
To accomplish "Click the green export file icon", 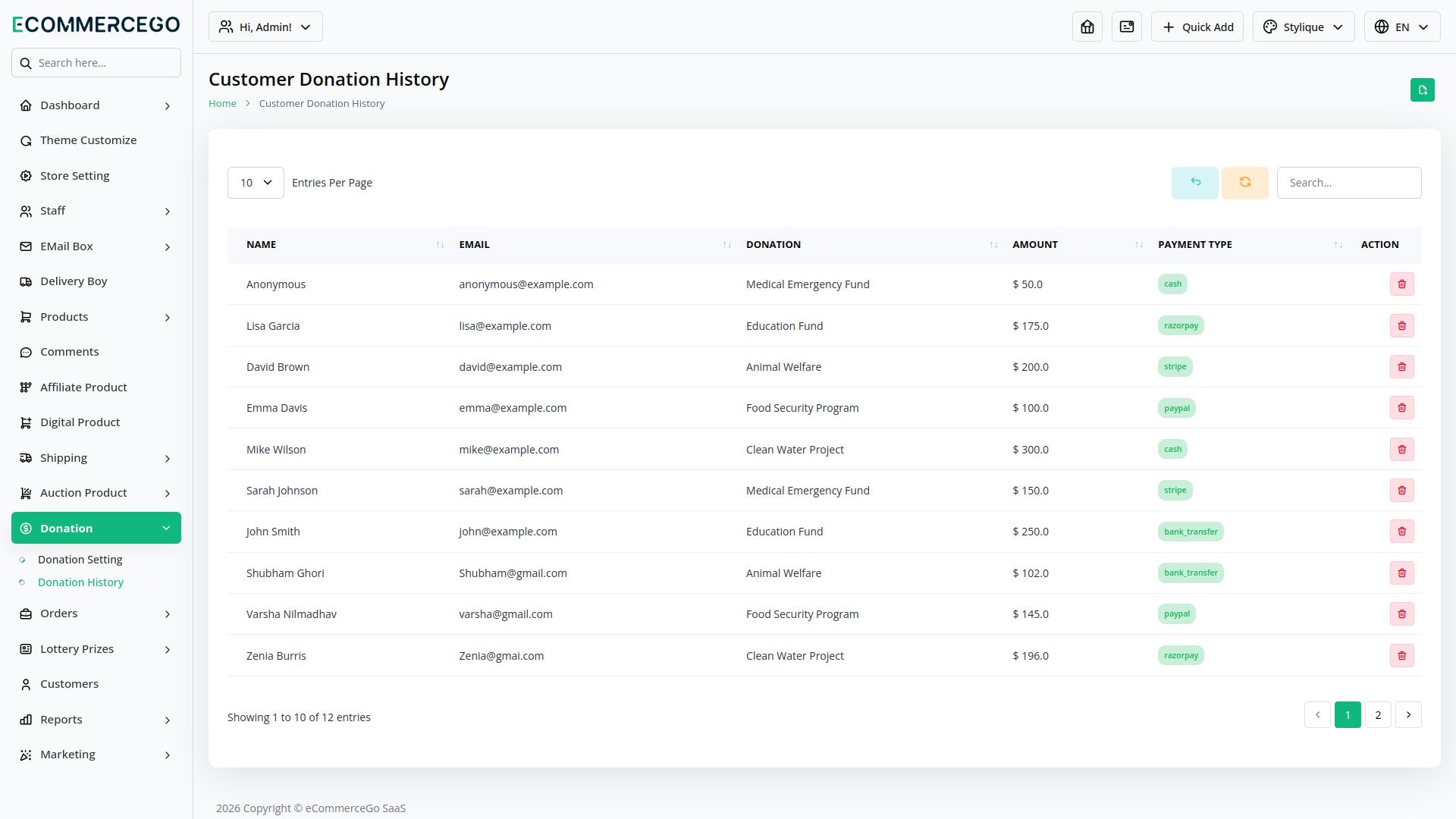I will [x=1423, y=89].
